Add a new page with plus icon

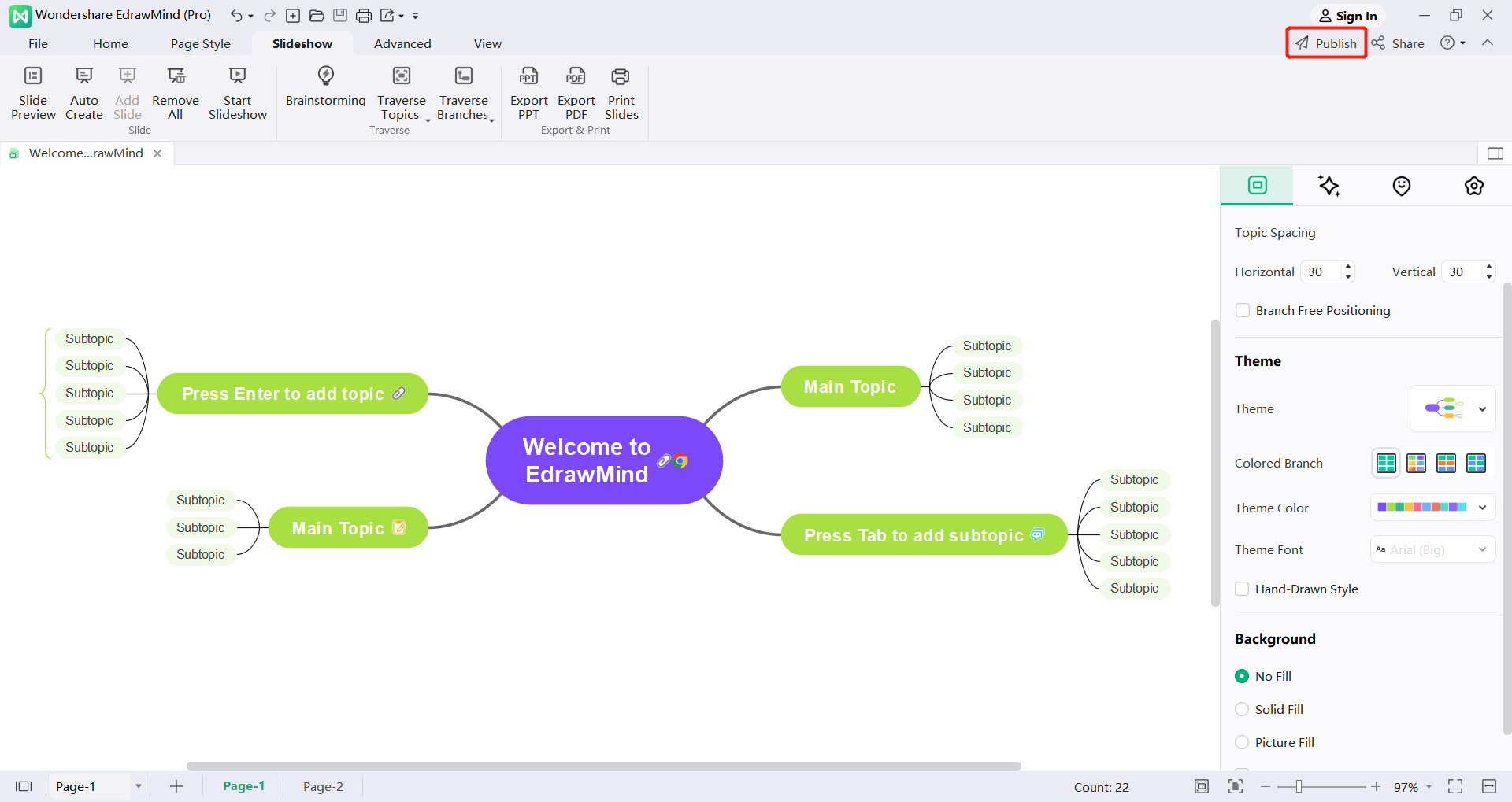[176, 786]
